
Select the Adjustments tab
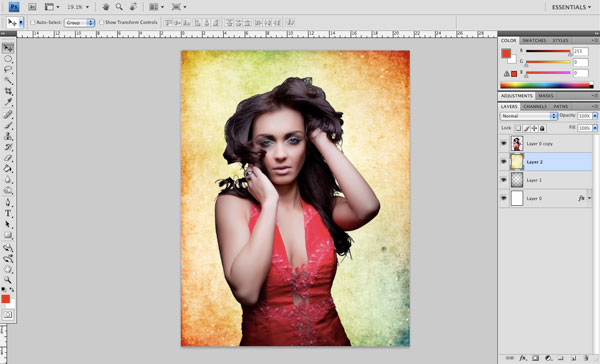point(517,96)
